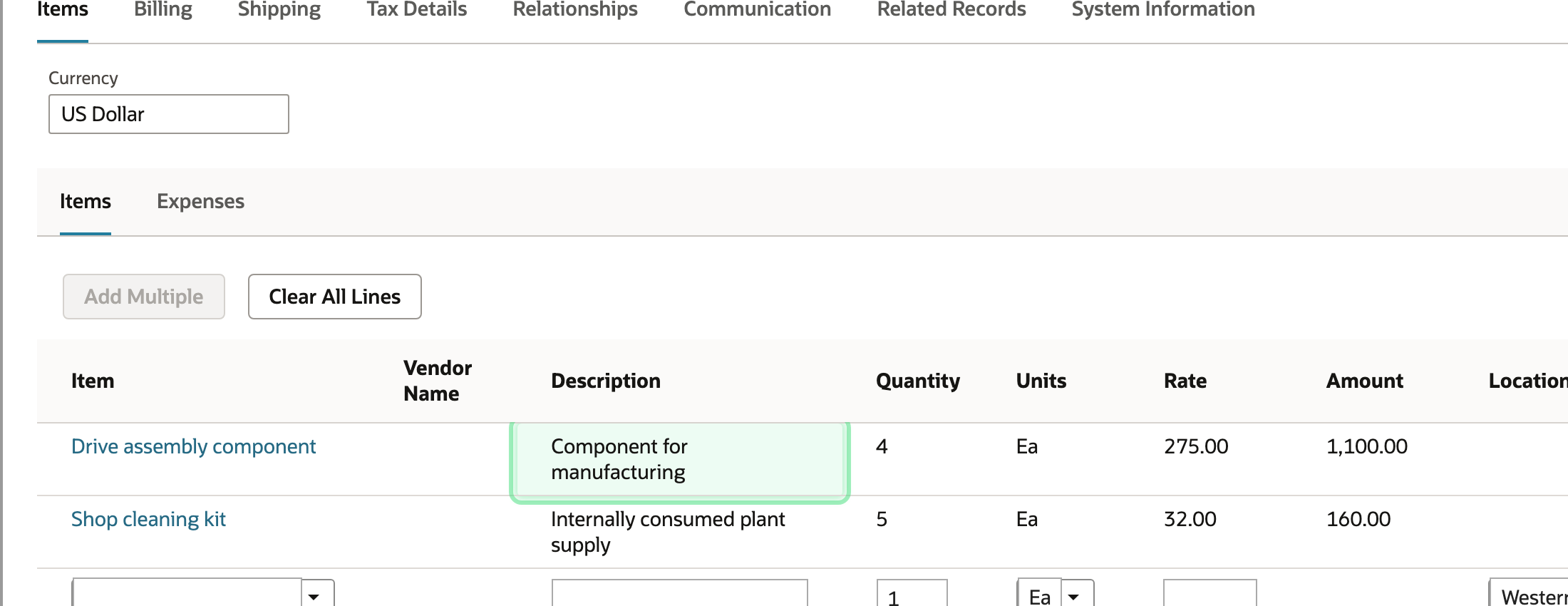1568x606 pixels.
Task: Click the Vendor Name column header
Action: (438, 381)
